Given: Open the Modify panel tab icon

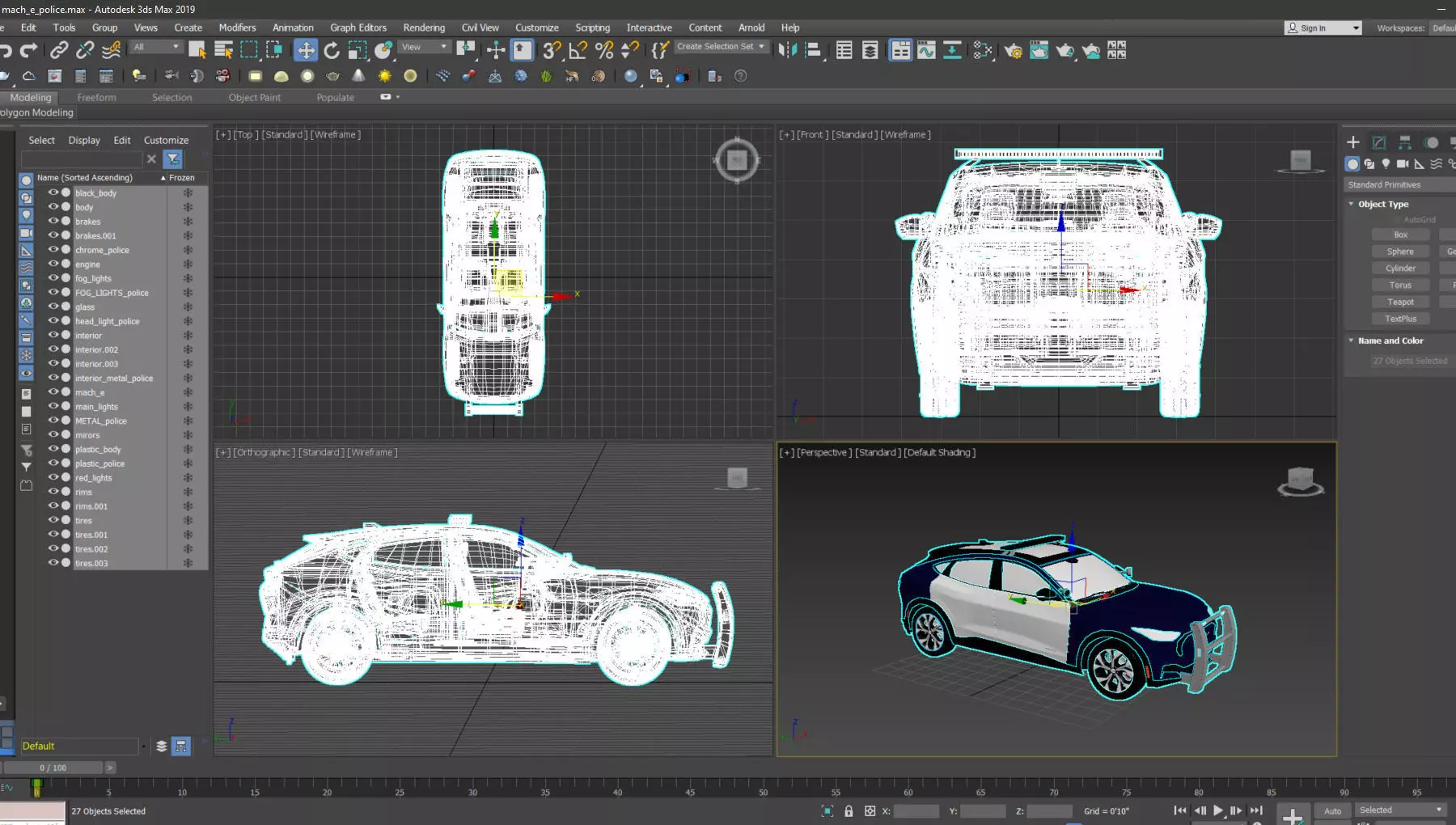Looking at the screenshot, I should pos(1379,142).
